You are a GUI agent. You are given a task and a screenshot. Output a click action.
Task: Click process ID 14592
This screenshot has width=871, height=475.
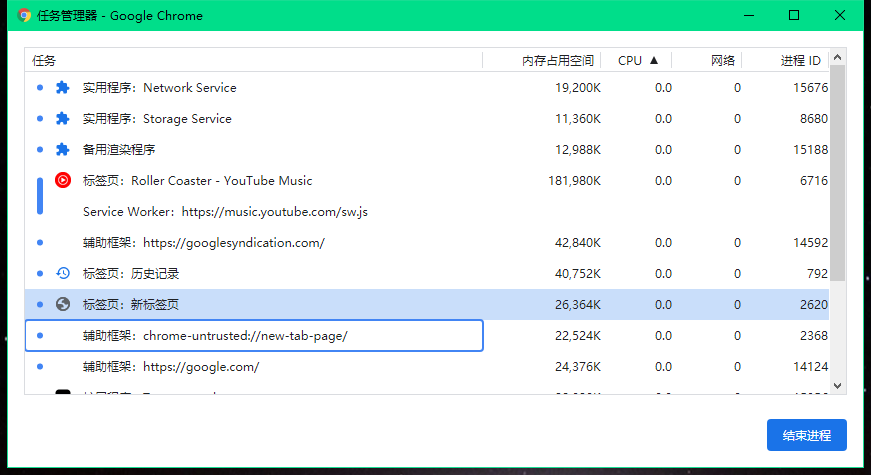(810, 243)
